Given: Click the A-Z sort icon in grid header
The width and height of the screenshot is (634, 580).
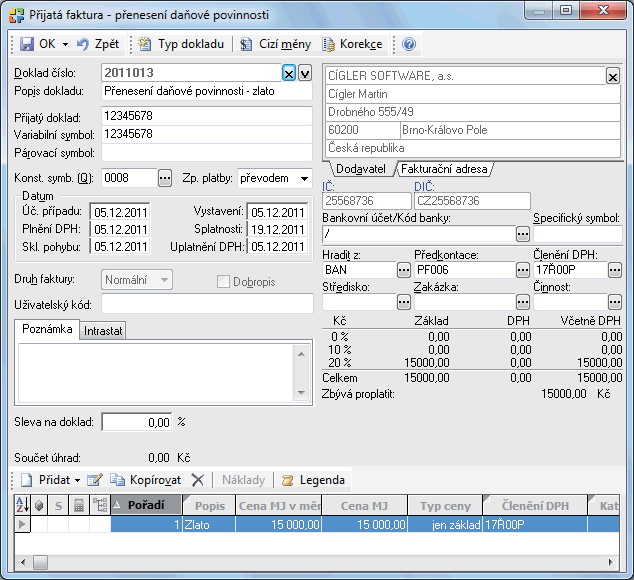Looking at the screenshot, I should point(22,506).
